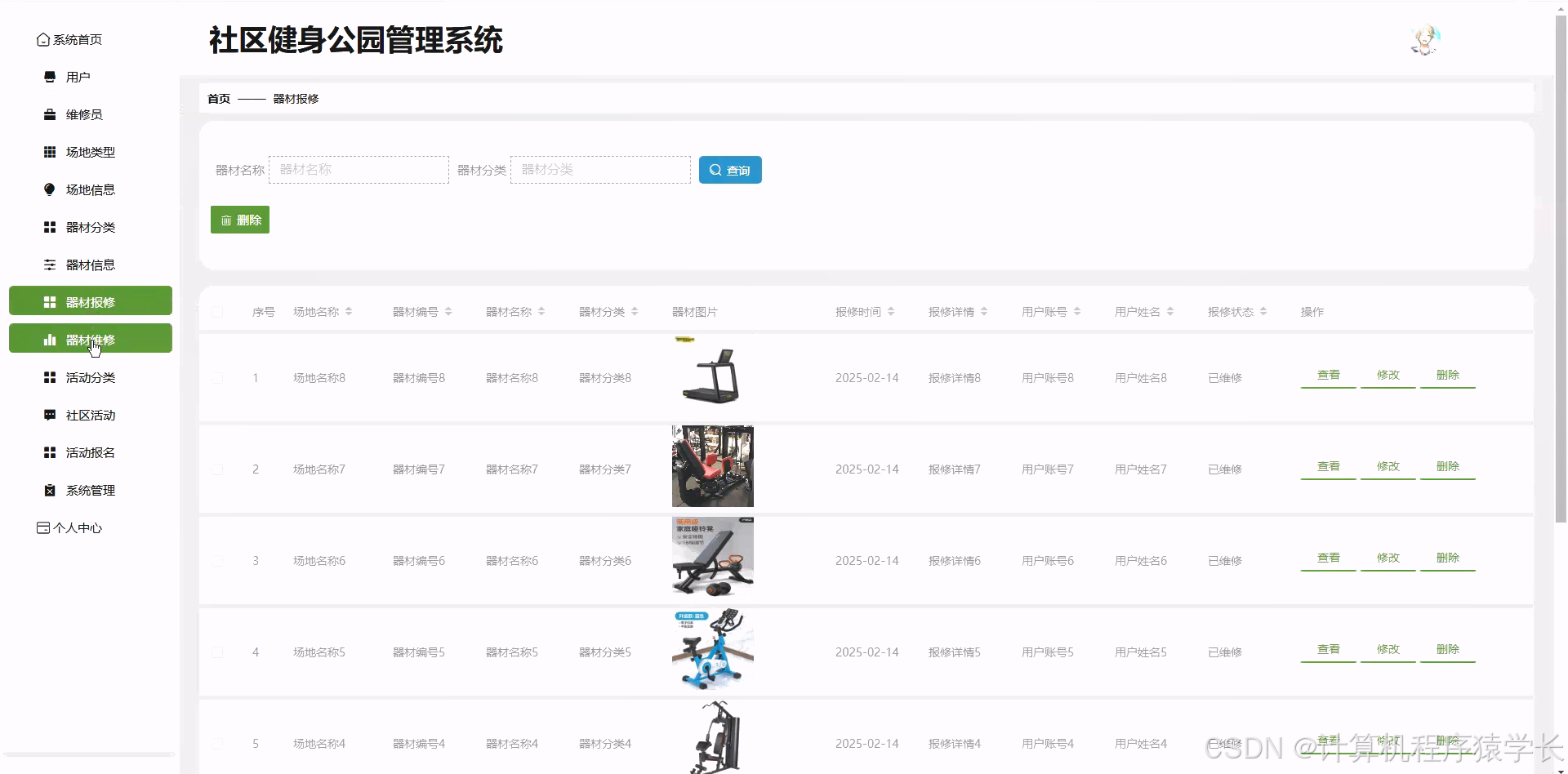This screenshot has height=774, width=1568.
Task: Click the 查看 link on row 2
Action: tap(1328, 466)
